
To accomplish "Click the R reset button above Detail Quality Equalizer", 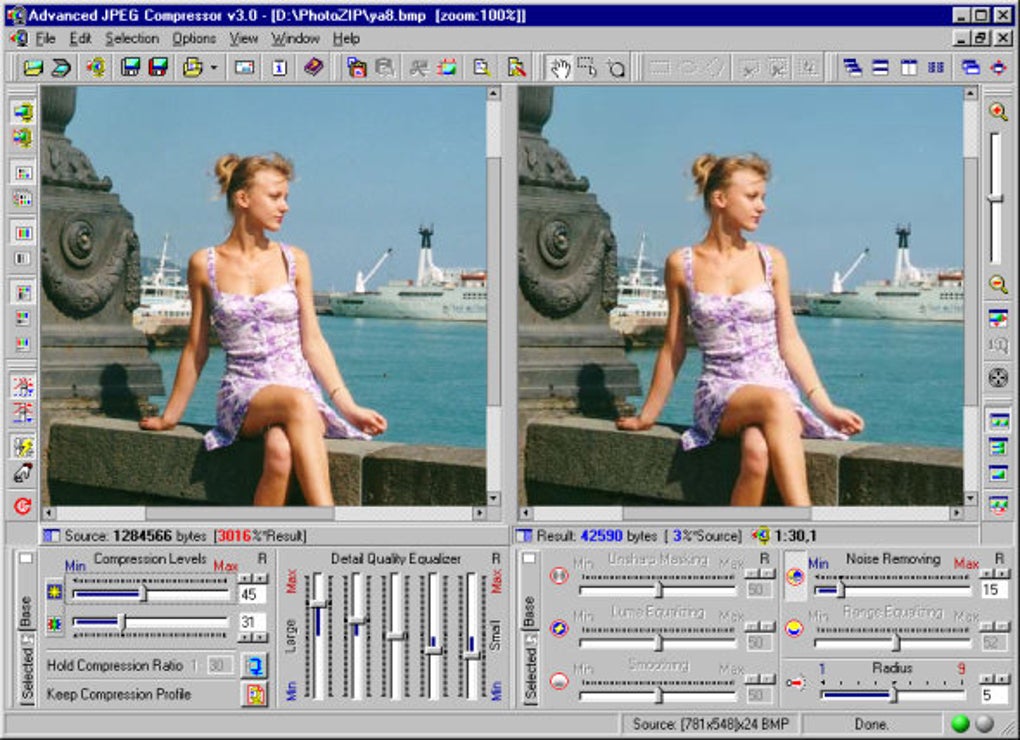I will pyautogui.click(x=495, y=558).
